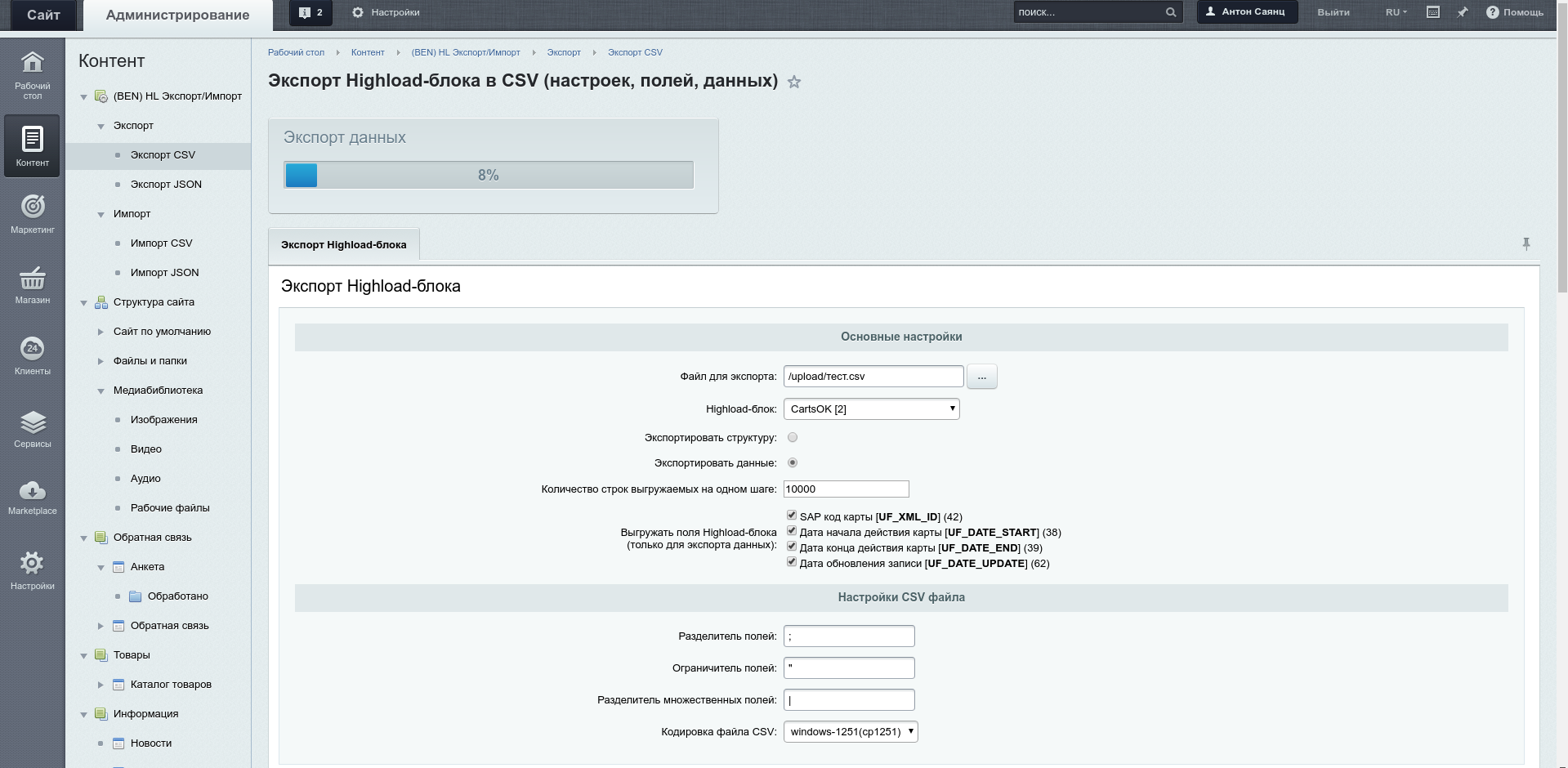Follow the Экспорт CSV breadcrumb link

pos(635,52)
